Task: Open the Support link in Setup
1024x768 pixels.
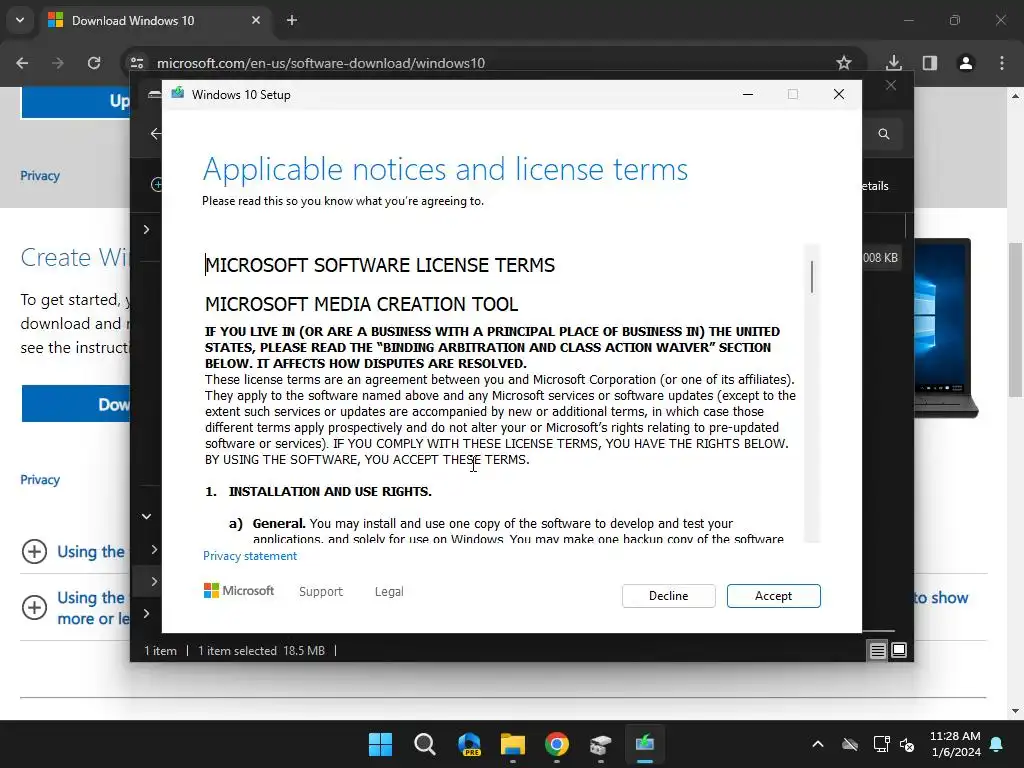Action: [321, 591]
